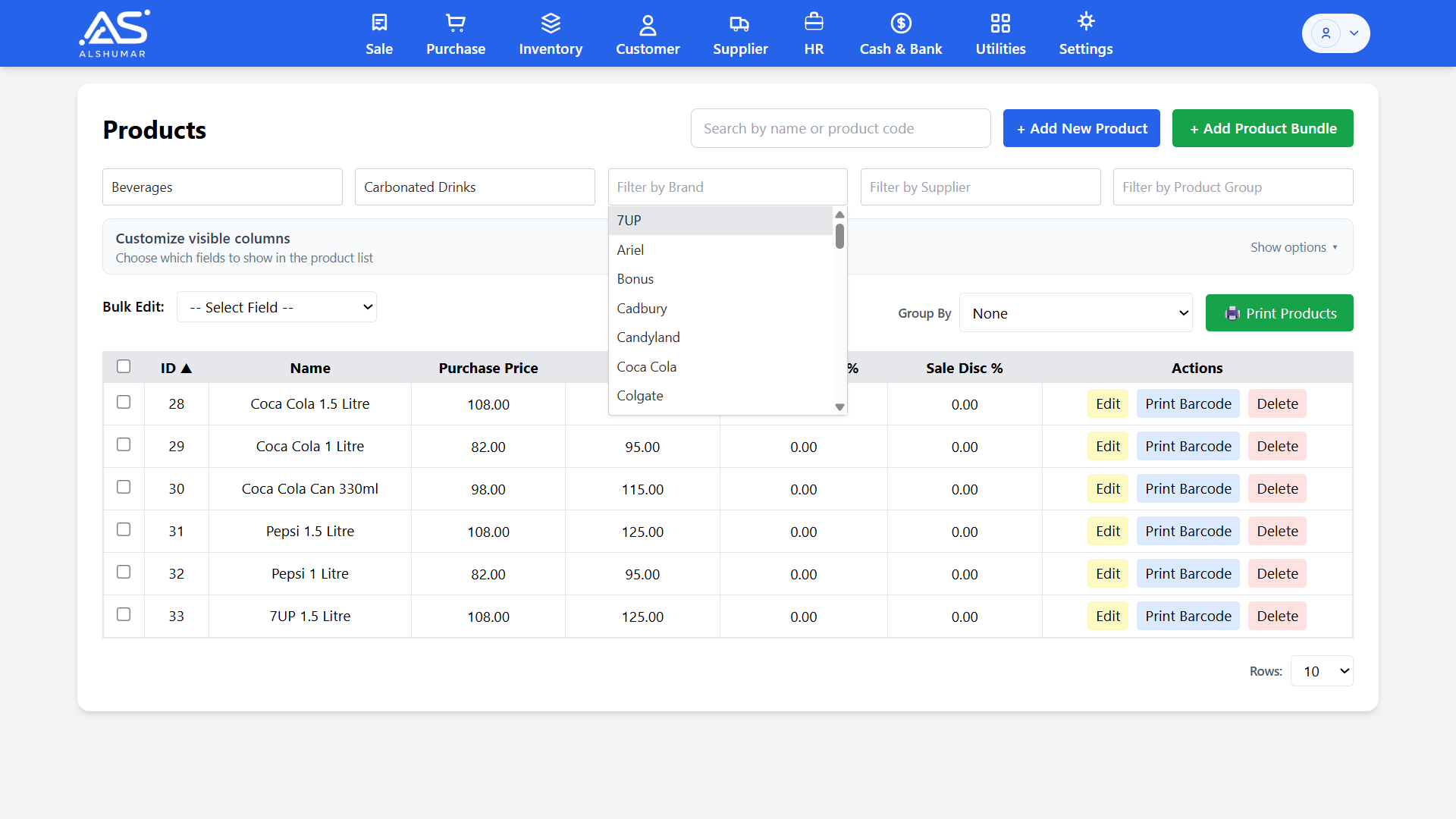
Task: Open the Cash & Bank module
Action: pos(900,33)
